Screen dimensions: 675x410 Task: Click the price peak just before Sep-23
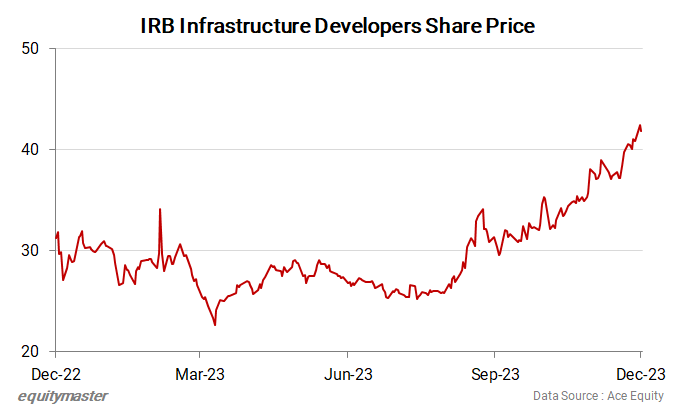click(x=483, y=210)
